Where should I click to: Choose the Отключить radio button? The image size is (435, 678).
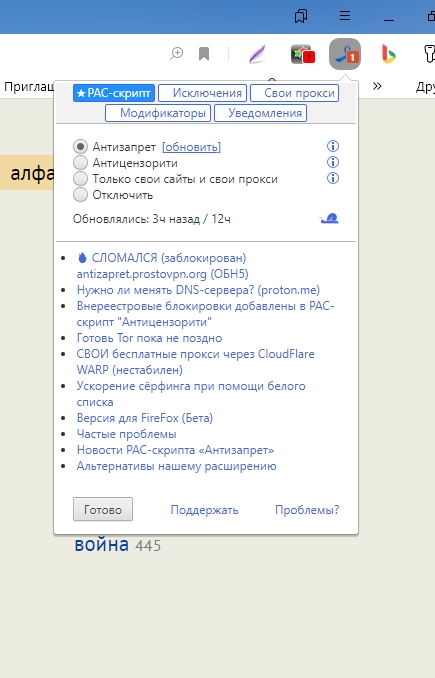[80, 195]
